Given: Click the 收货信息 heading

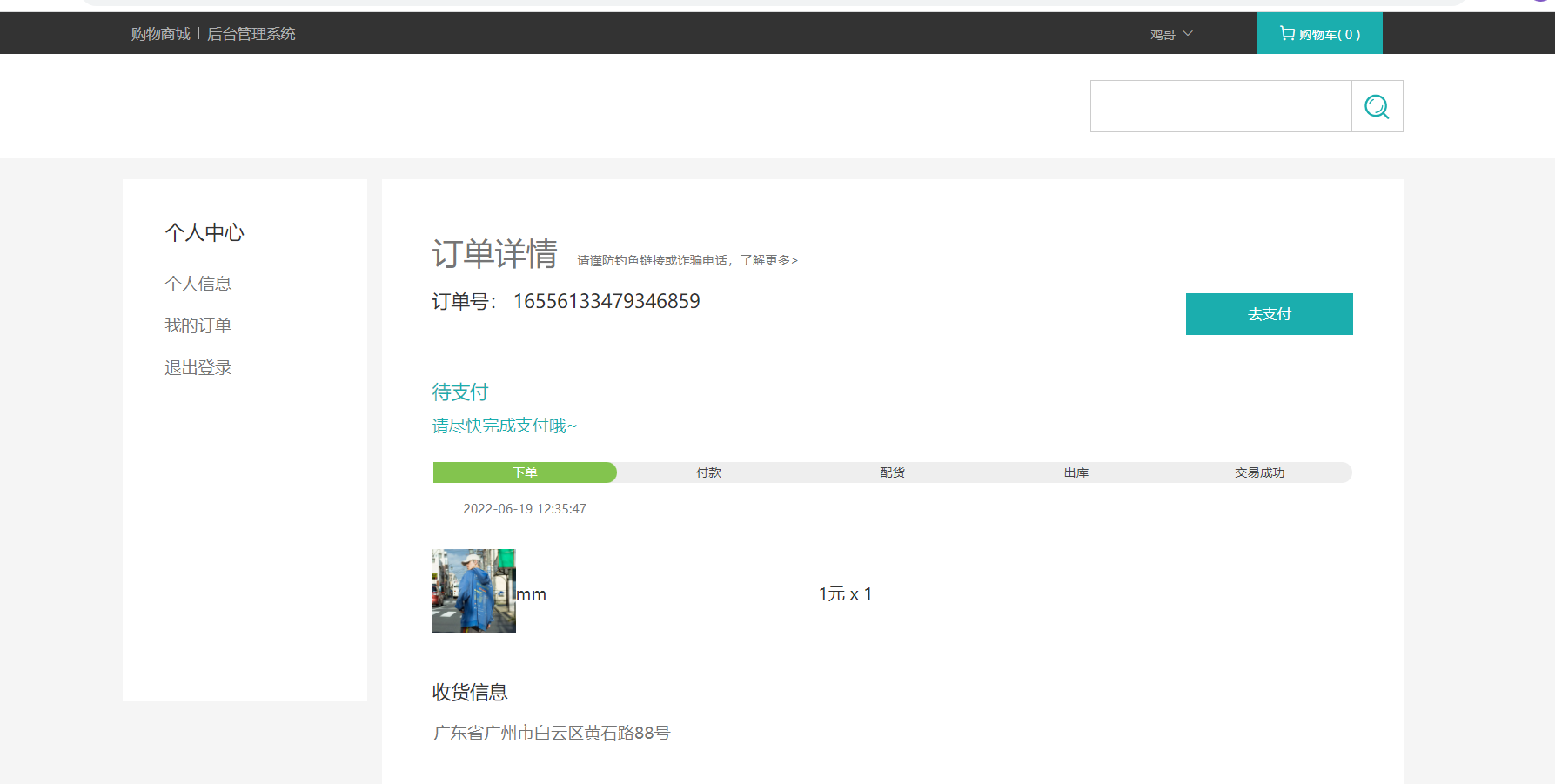Looking at the screenshot, I should (x=470, y=693).
